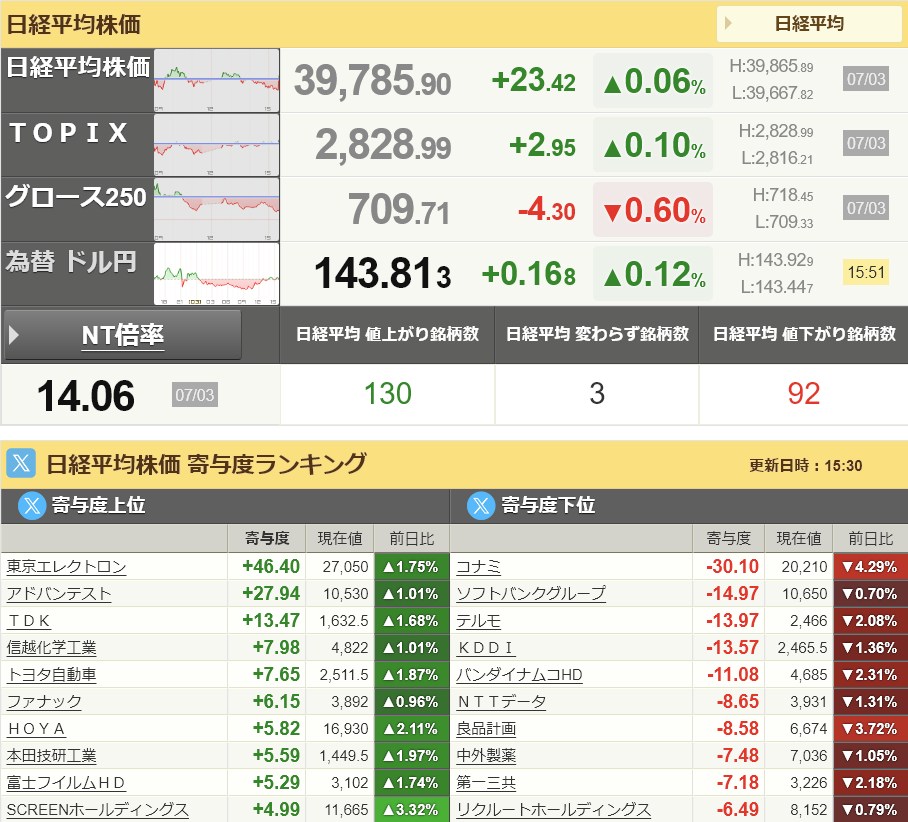Viewport: 908px width, 822px height.
Task: Click the 27,050 price for 東京エレクトロン
Action: click(345, 567)
